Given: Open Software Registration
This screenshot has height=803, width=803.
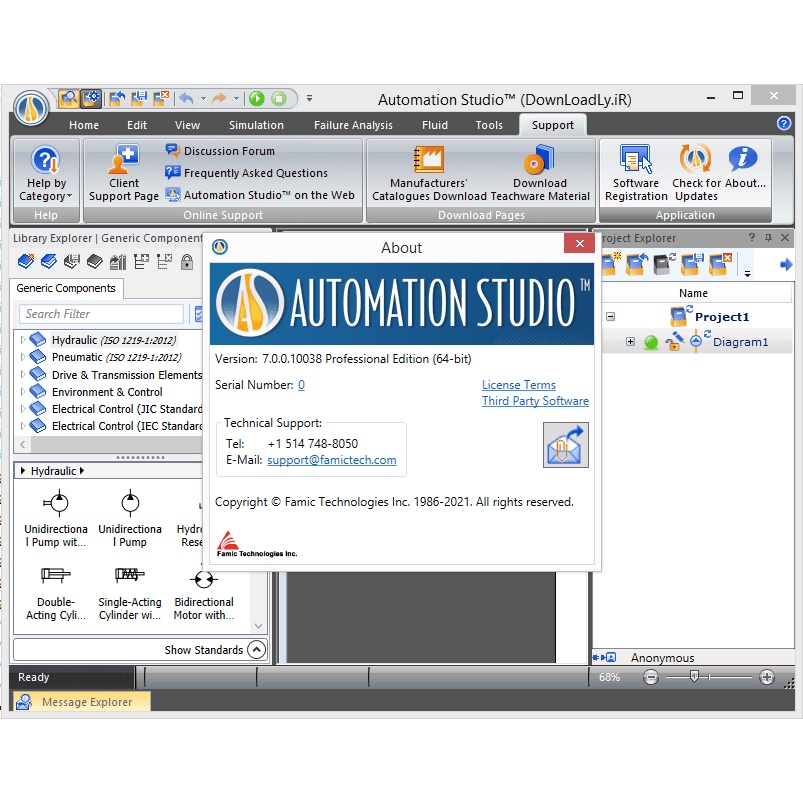Looking at the screenshot, I should [x=636, y=173].
